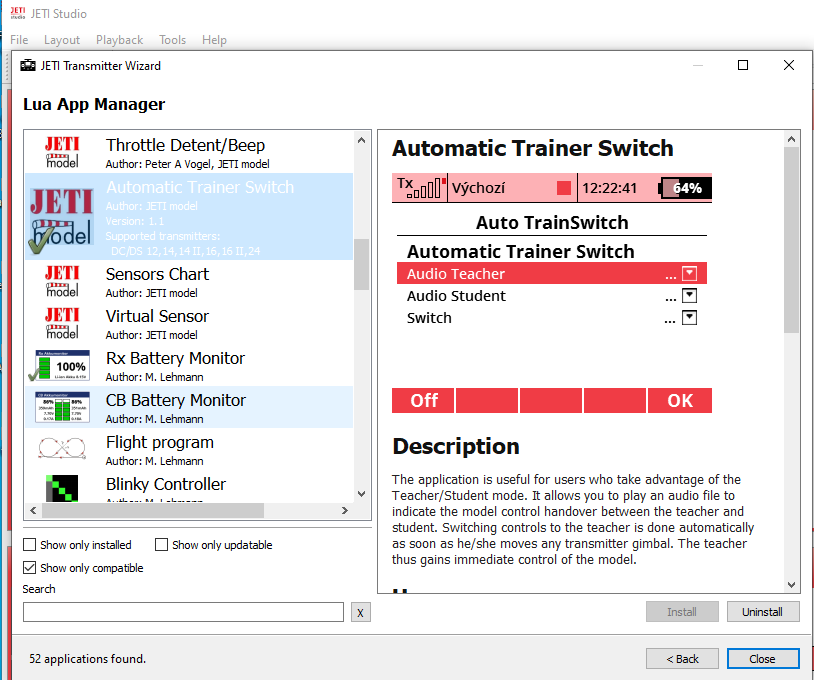The height and width of the screenshot is (680, 814).
Task: Click the Tx signal strength indicator
Action: click(x=421, y=187)
